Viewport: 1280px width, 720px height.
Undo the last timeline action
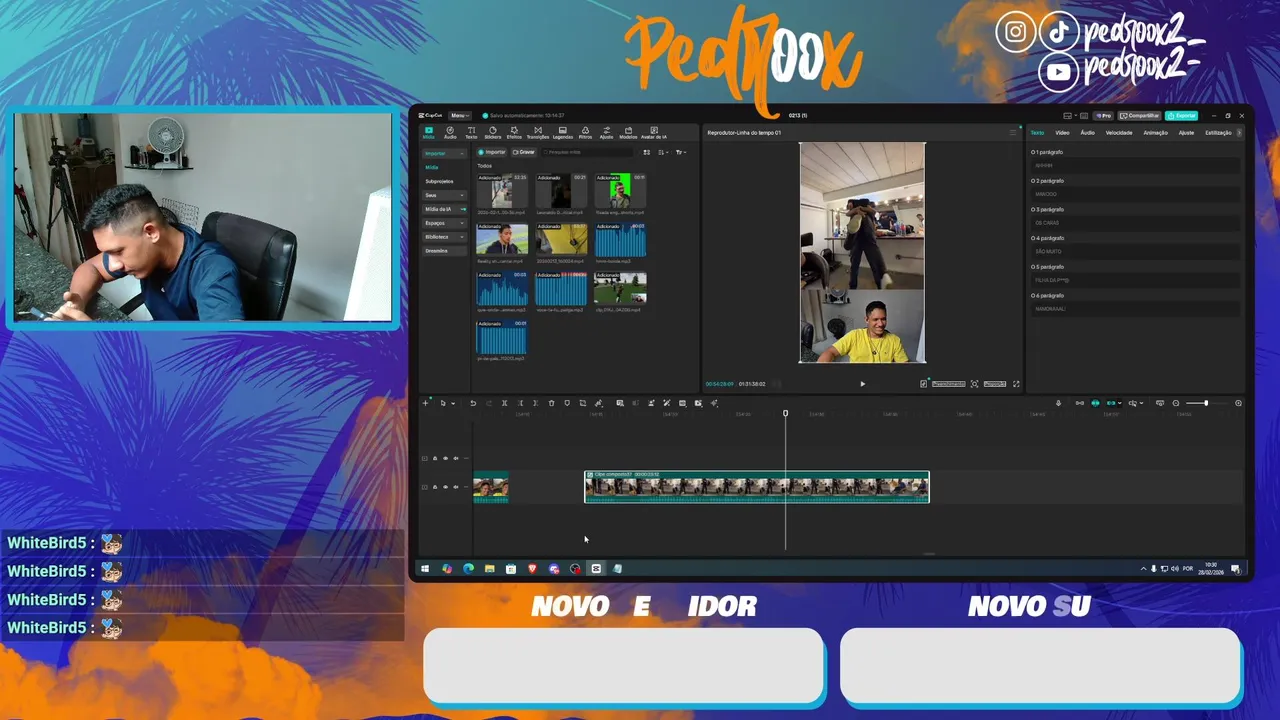click(473, 403)
